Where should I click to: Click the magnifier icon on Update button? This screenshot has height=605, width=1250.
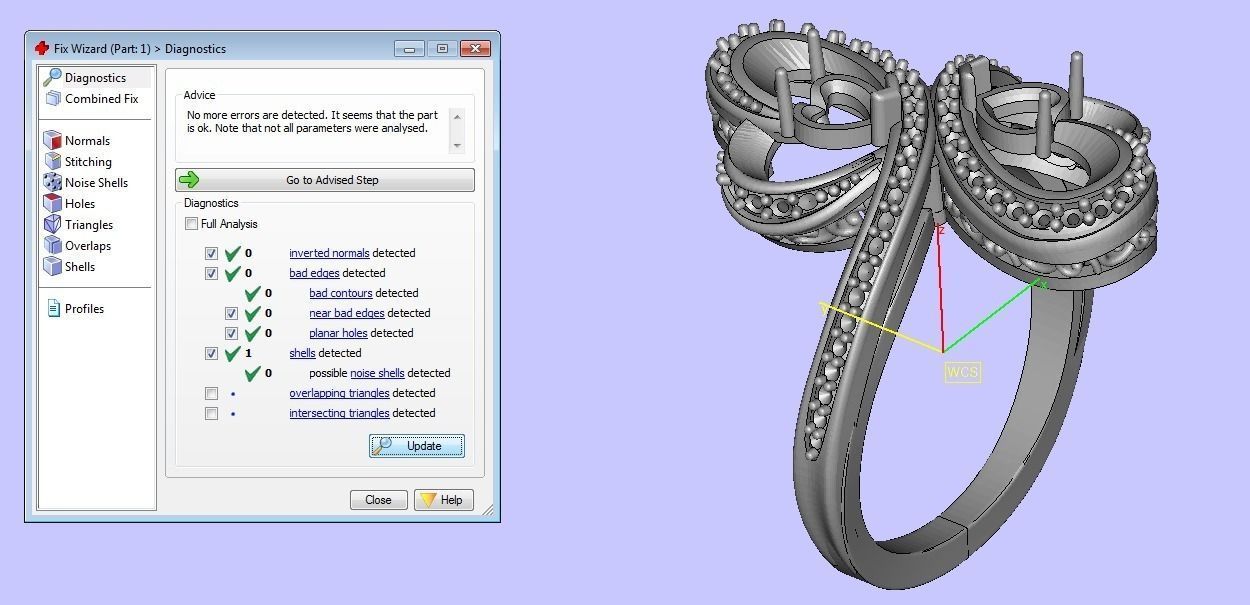click(x=382, y=446)
